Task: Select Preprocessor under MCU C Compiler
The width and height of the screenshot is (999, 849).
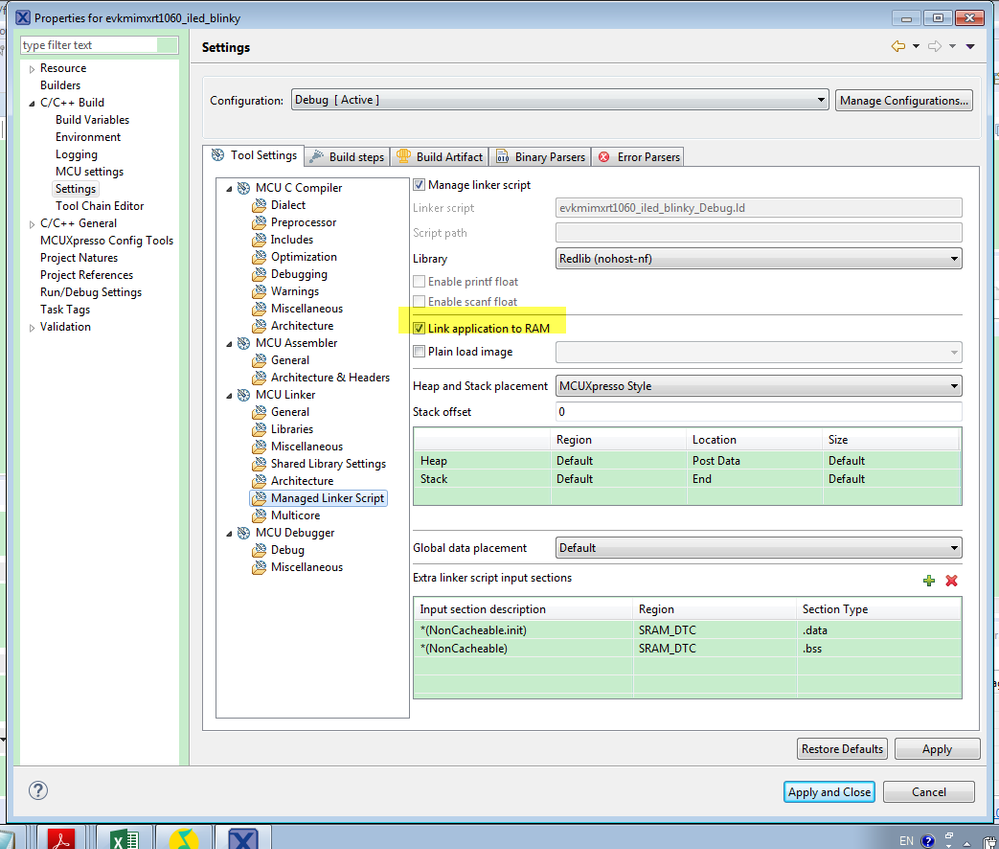Action: 303,222
